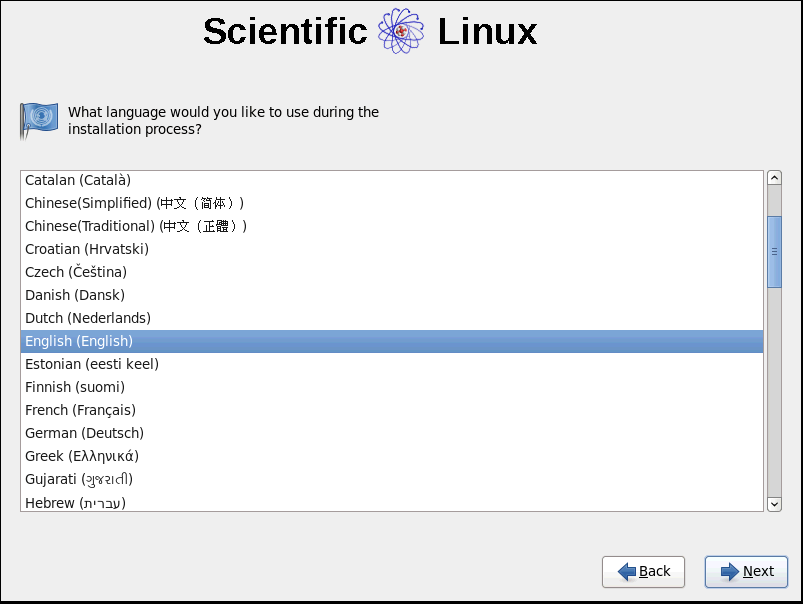Image resolution: width=803 pixels, height=604 pixels.
Task: Select Croatian (Hrvatski) language
Action: (x=392, y=249)
